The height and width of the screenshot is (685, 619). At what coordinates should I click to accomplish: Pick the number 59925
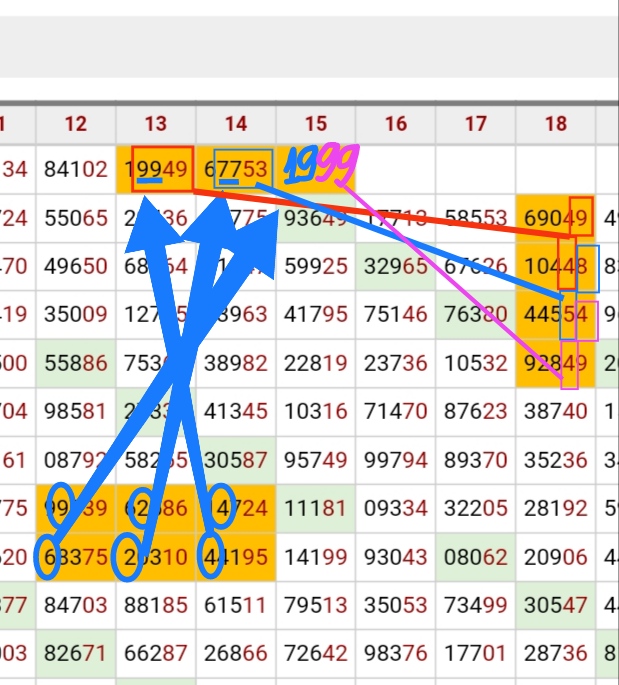pyautogui.click(x=316, y=266)
